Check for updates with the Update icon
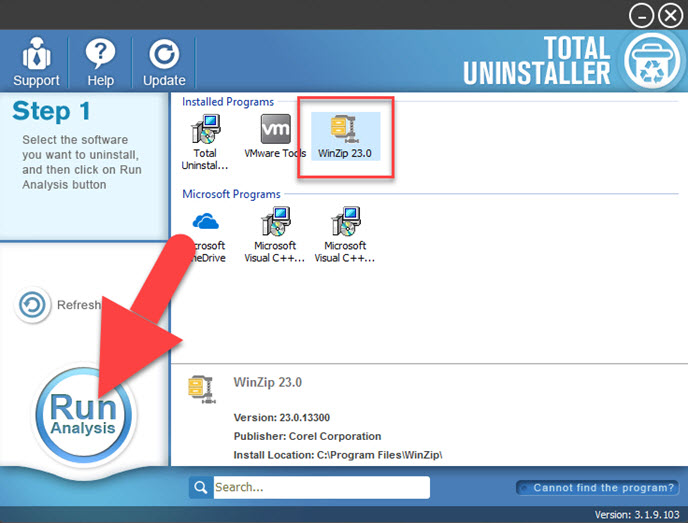This screenshot has height=523, width=688. pos(164,62)
